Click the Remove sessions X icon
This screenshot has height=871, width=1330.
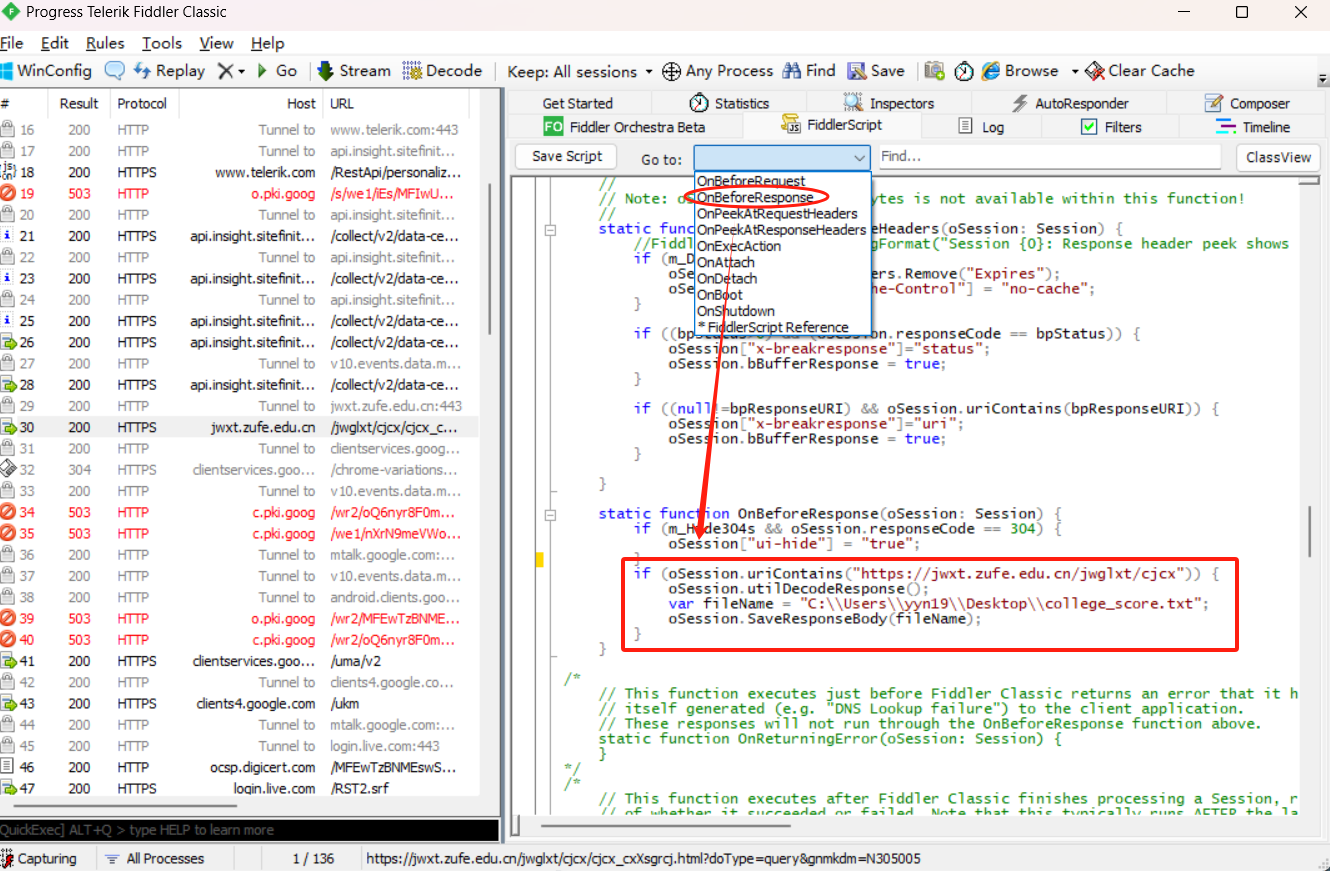coord(226,71)
